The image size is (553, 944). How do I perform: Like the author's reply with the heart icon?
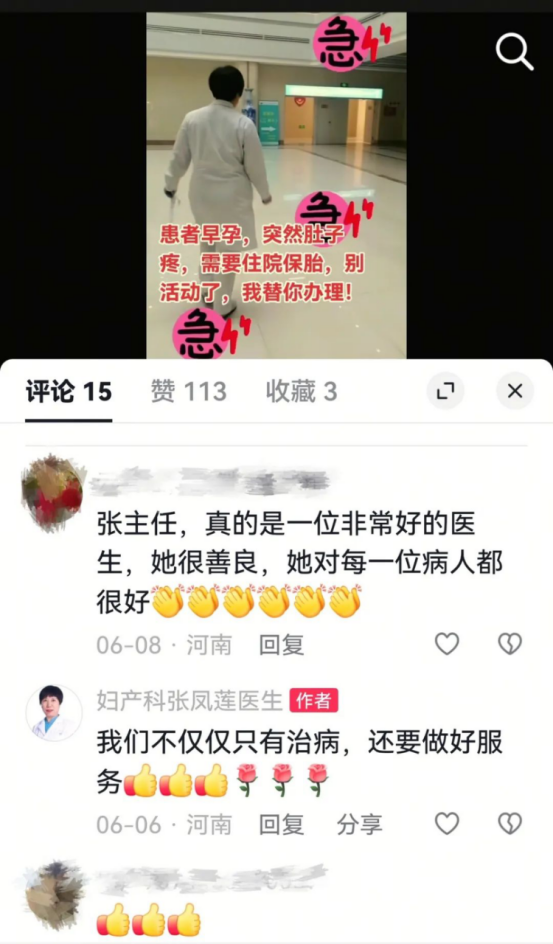pyautogui.click(x=447, y=824)
